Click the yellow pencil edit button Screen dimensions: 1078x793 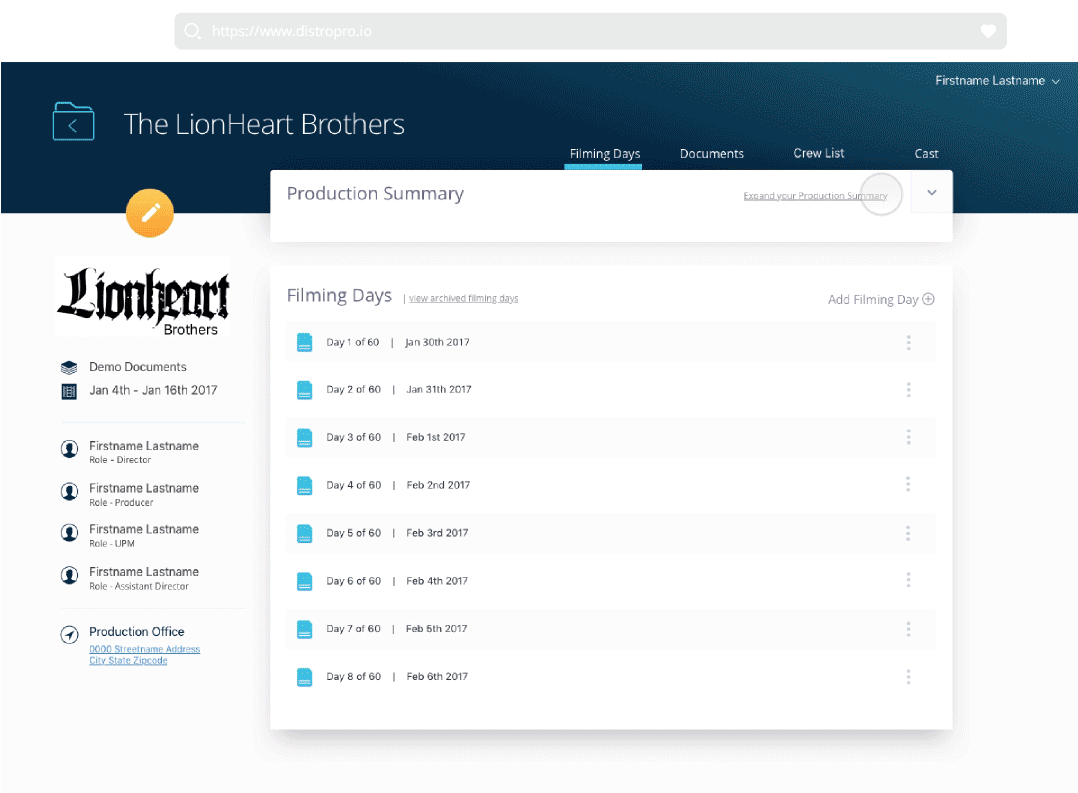150,213
